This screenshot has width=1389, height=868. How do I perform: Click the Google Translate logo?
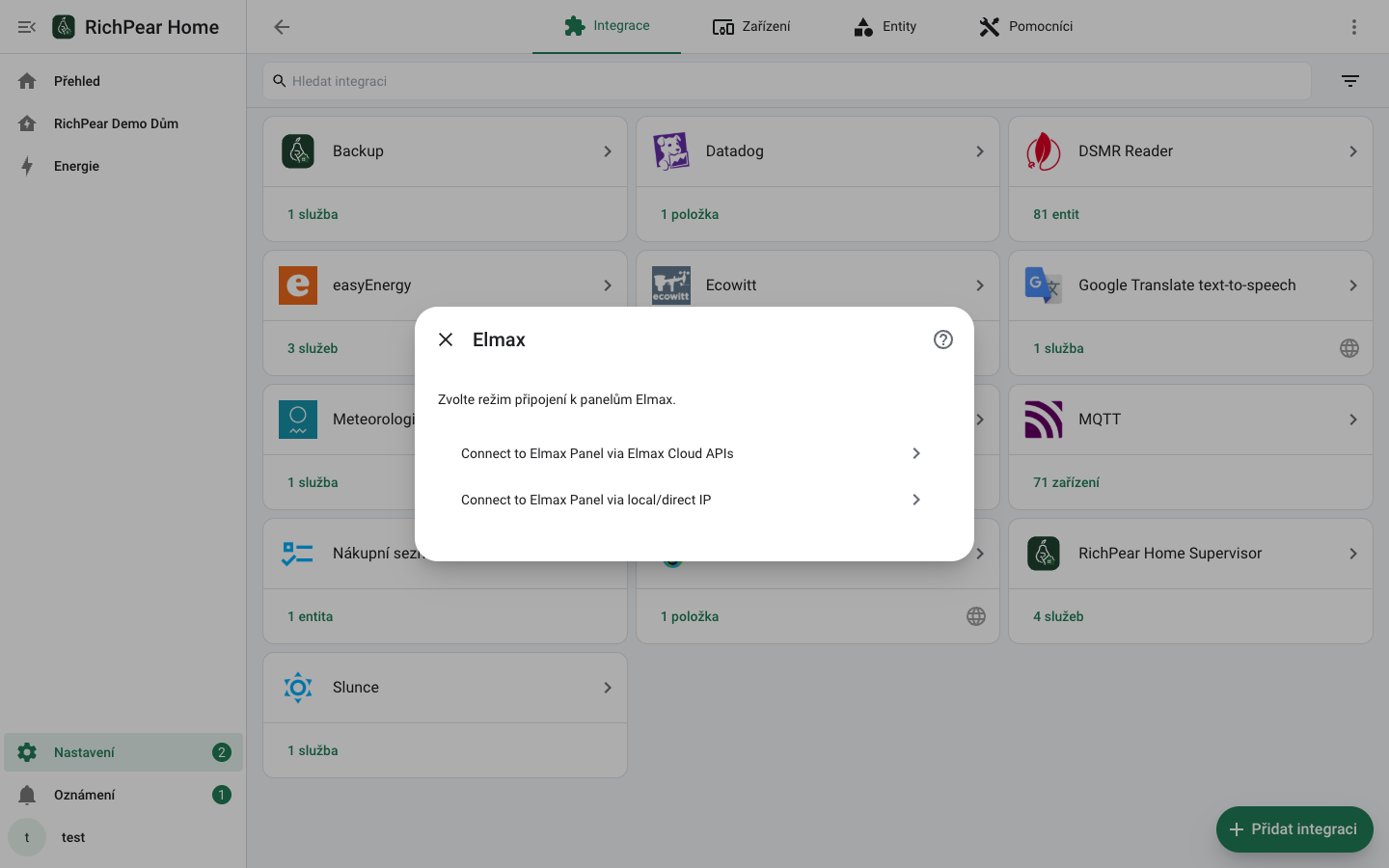coord(1044,285)
